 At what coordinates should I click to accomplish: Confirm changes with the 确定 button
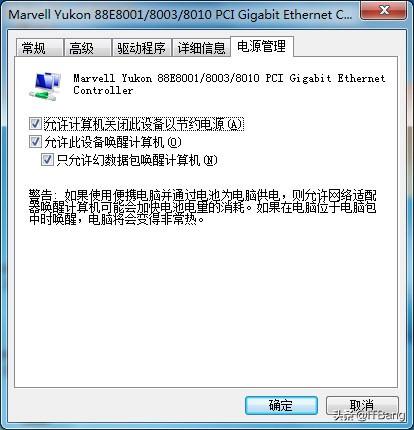281,405
